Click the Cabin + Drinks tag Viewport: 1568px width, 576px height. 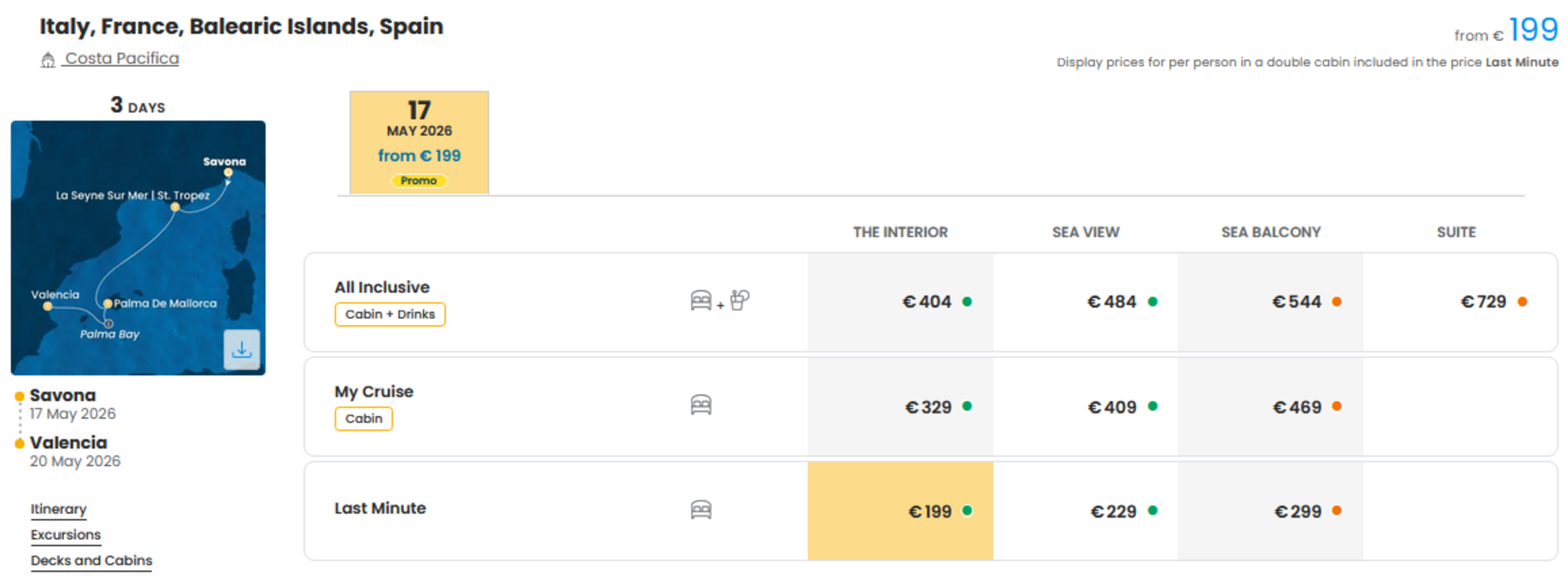click(390, 315)
